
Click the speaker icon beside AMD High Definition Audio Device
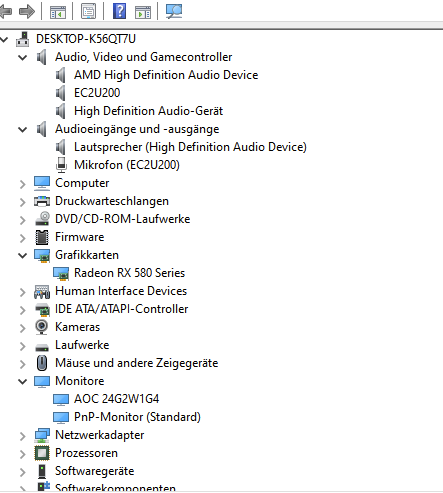coord(60,75)
